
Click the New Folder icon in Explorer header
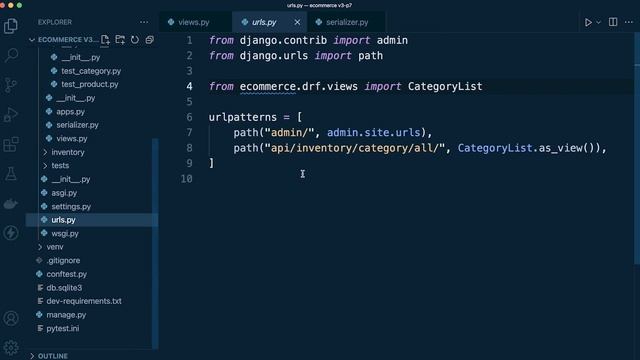click(x=120, y=40)
